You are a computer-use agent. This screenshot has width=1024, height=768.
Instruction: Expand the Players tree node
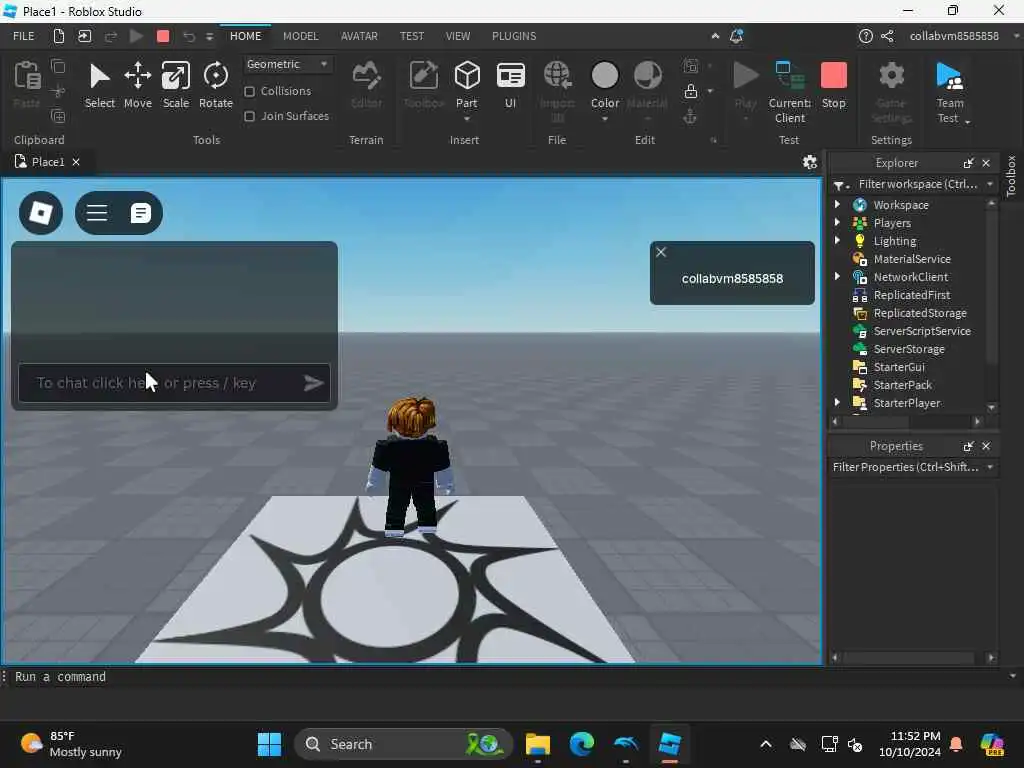pyautogui.click(x=837, y=222)
